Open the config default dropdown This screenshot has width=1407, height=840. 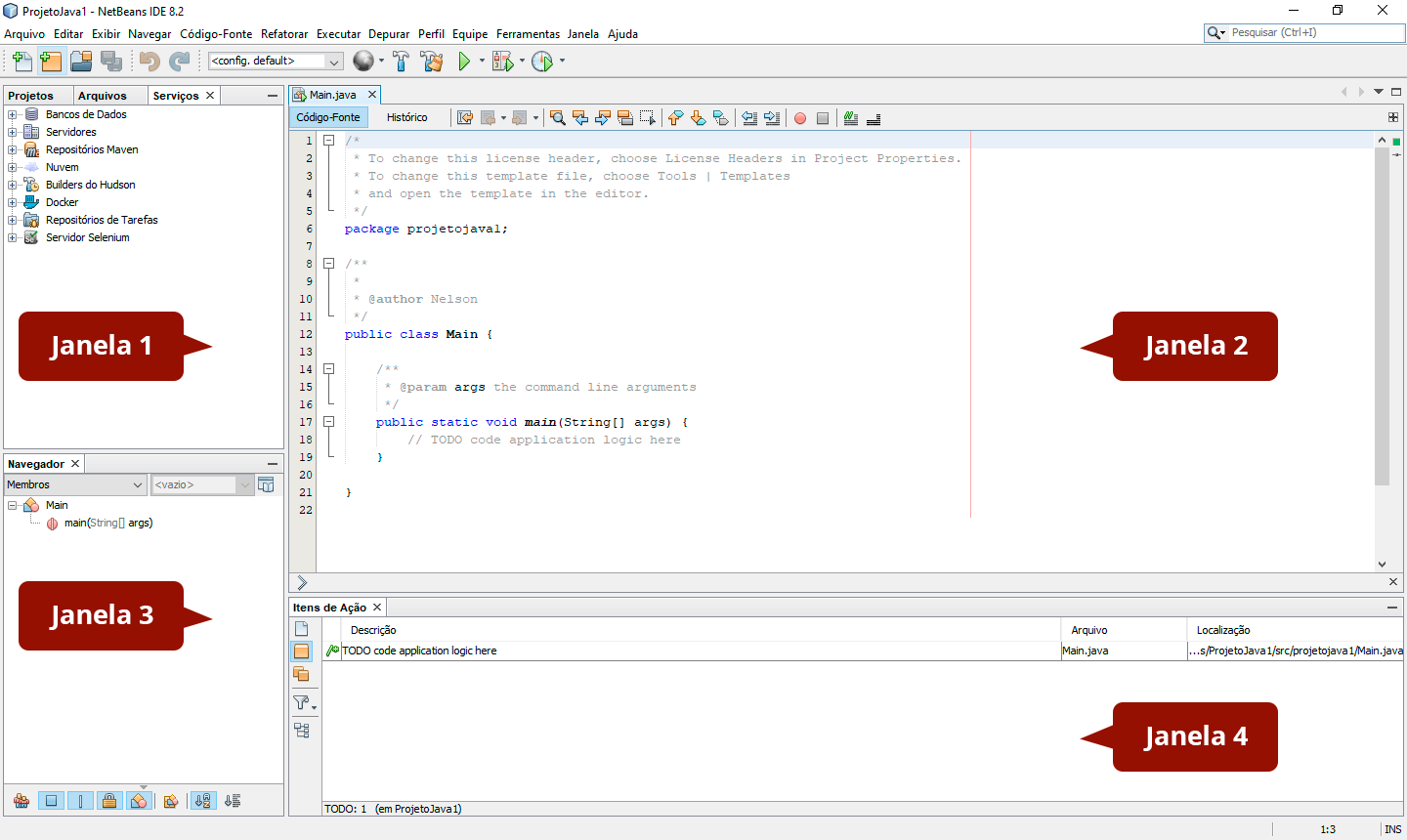coord(276,62)
